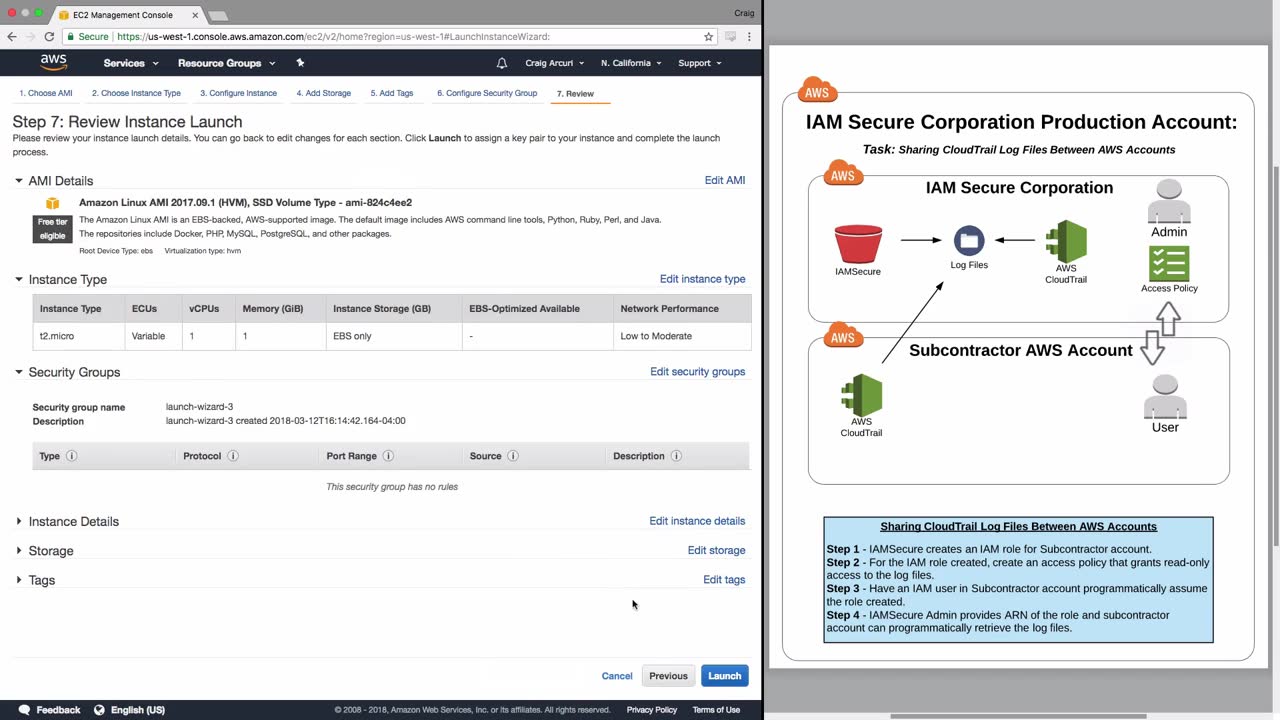The image size is (1280, 720).
Task: Expand the Instance Details section
Action: 19,521
